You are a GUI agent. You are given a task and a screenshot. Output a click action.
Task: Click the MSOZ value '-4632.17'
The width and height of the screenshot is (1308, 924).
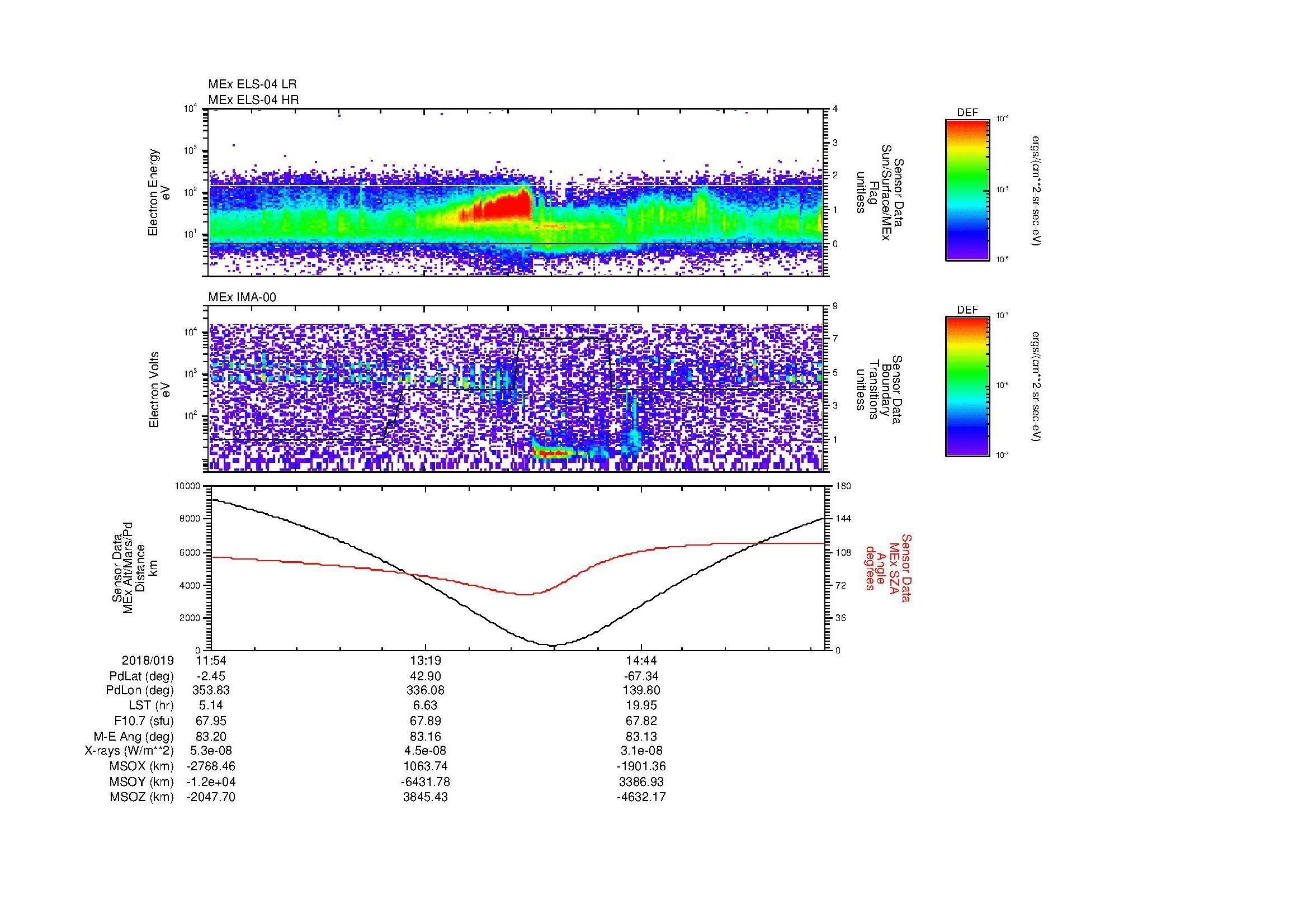[641, 797]
